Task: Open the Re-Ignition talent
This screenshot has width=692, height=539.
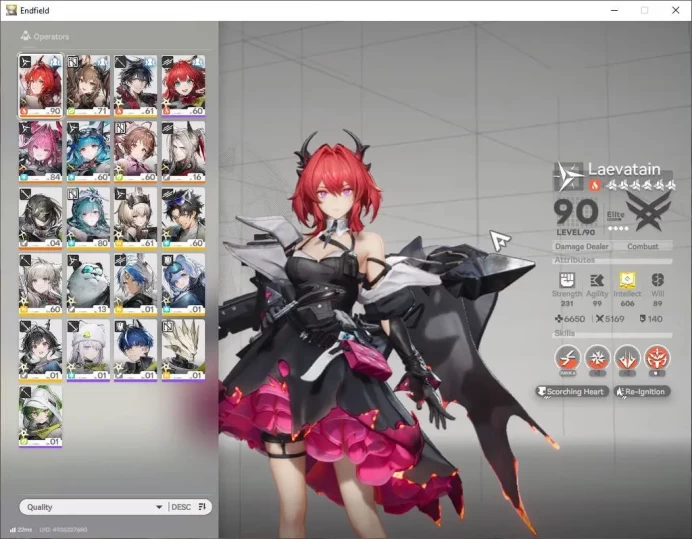Action: 642,392
